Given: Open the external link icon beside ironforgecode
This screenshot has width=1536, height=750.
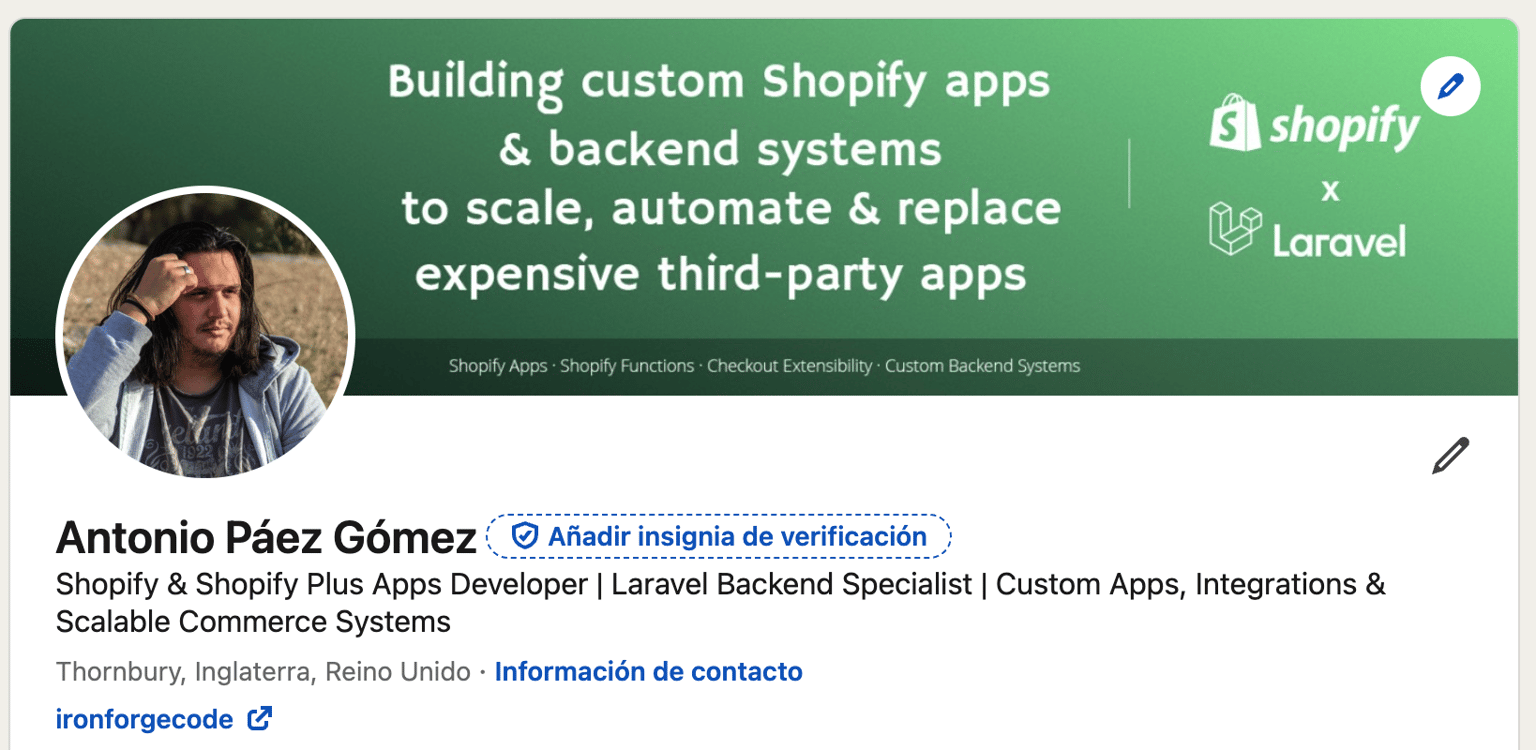Looking at the screenshot, I should click(x=260, y=718).
